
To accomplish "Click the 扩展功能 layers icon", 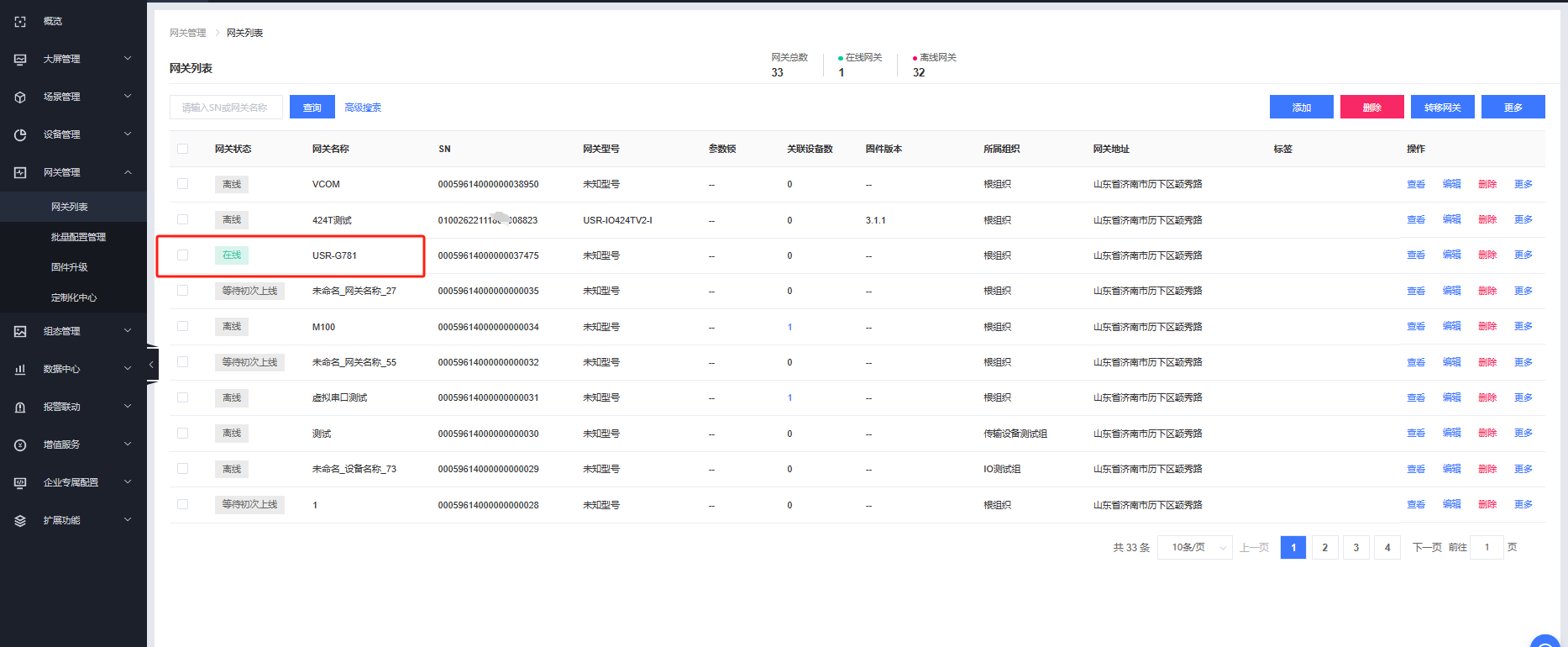I will click(x=20, y=520).
